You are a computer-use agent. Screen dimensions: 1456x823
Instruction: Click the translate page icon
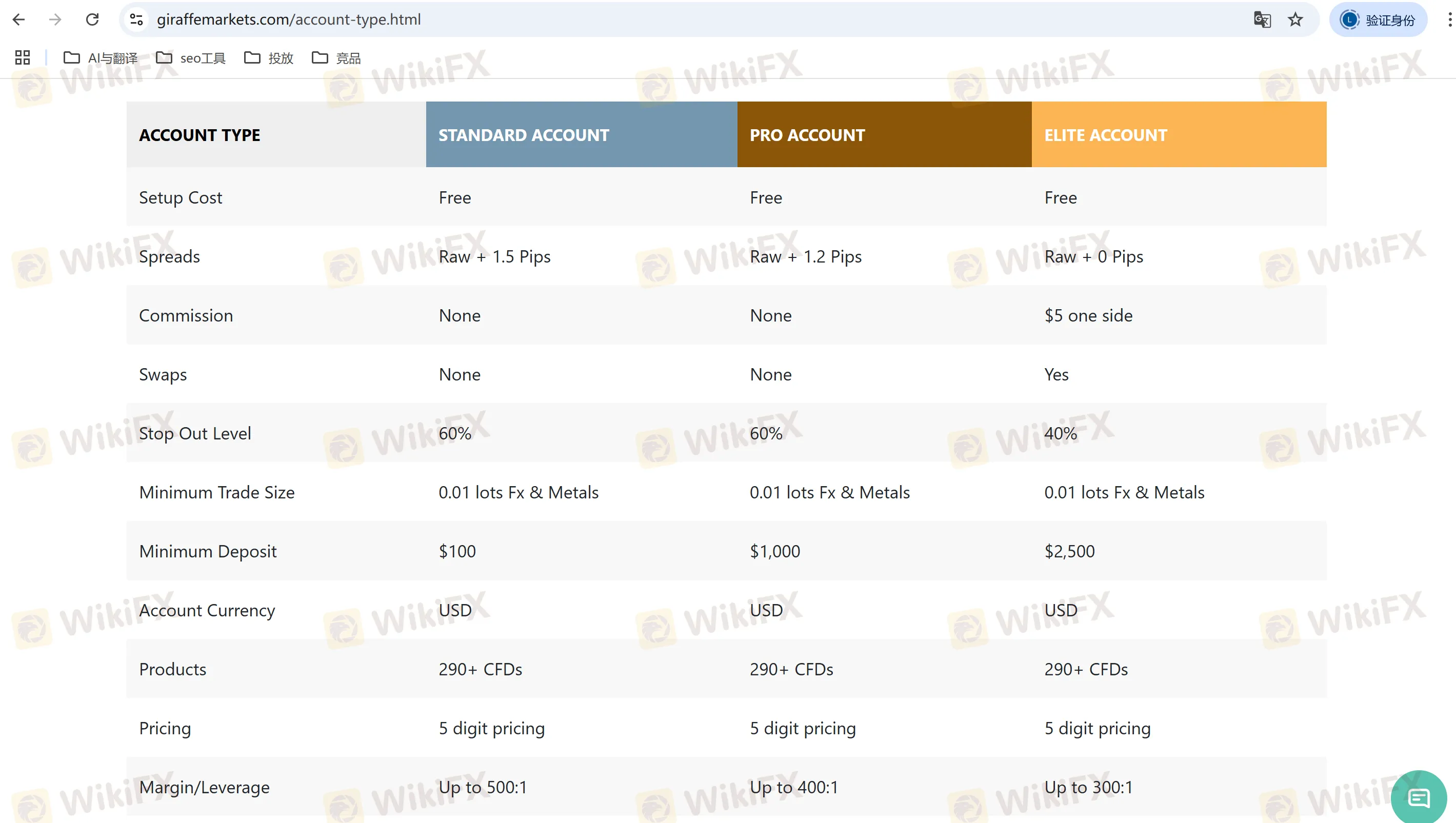coord(1262,20)
